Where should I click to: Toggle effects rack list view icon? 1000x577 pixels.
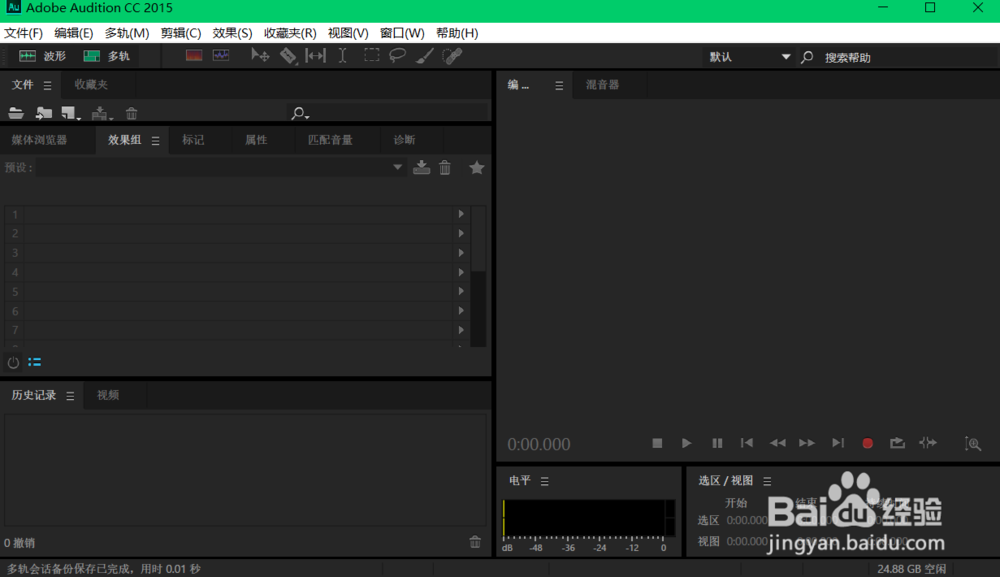[x=34, y=362]
